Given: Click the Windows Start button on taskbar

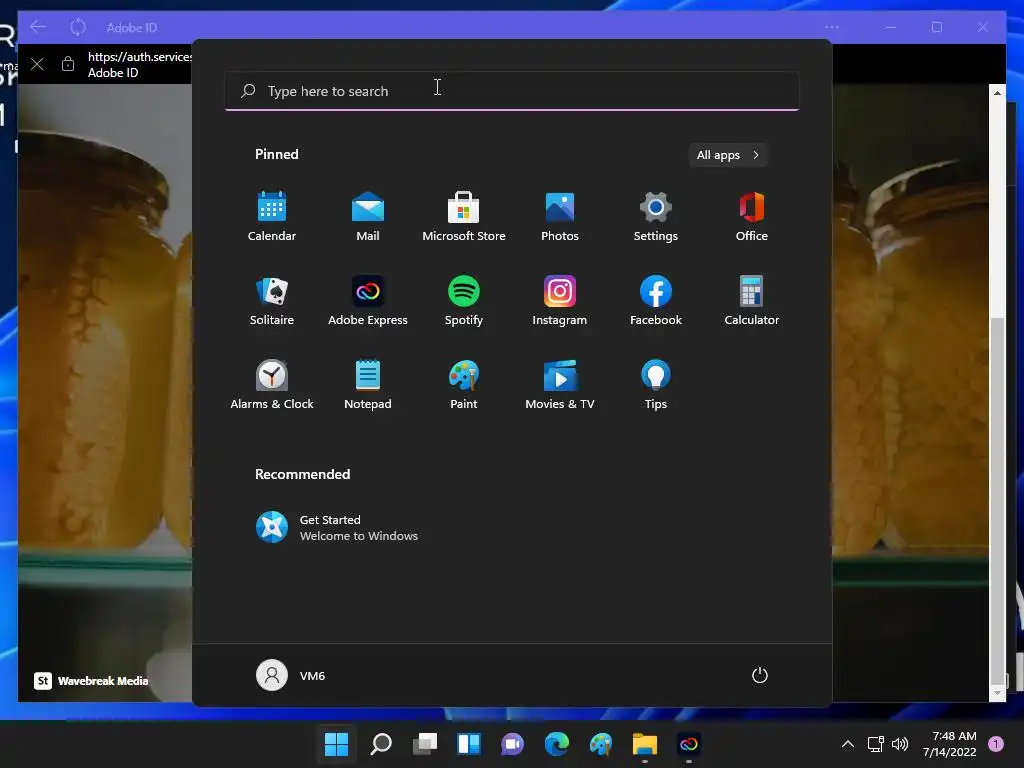Looking at the screenshot, I should [x=336, y=744].
